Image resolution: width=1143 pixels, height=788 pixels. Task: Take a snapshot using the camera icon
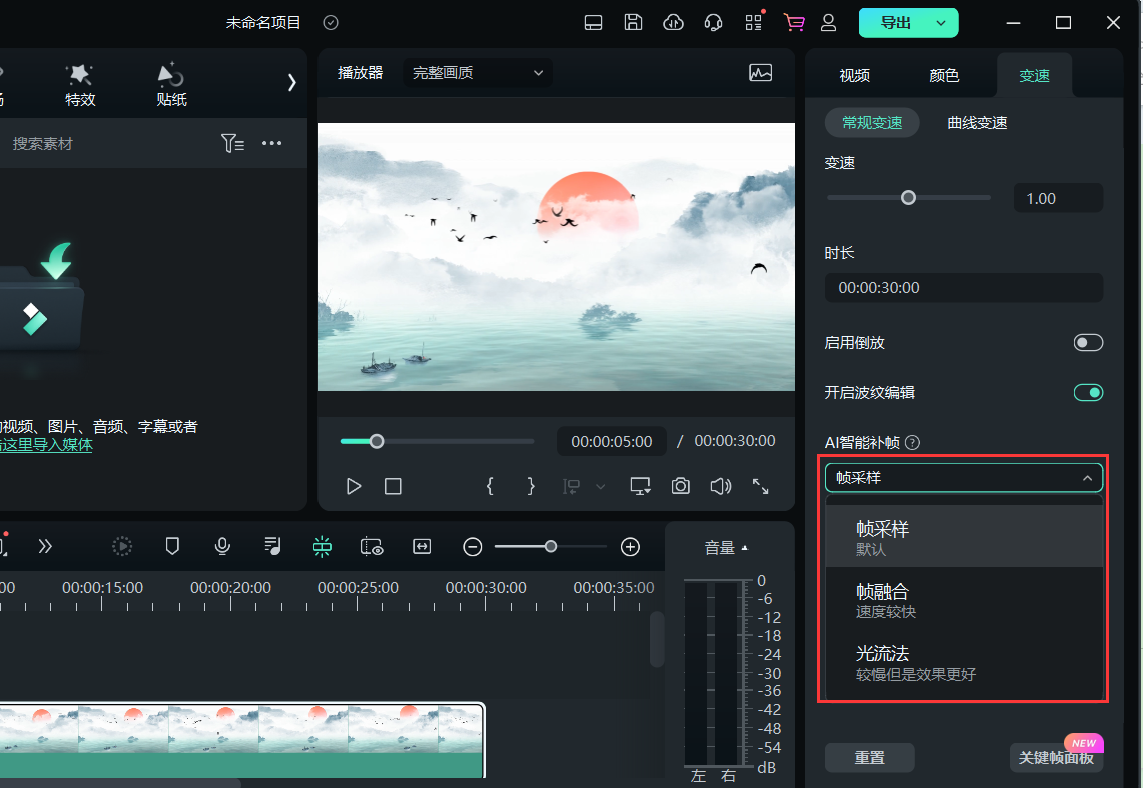tap(681, 486)
